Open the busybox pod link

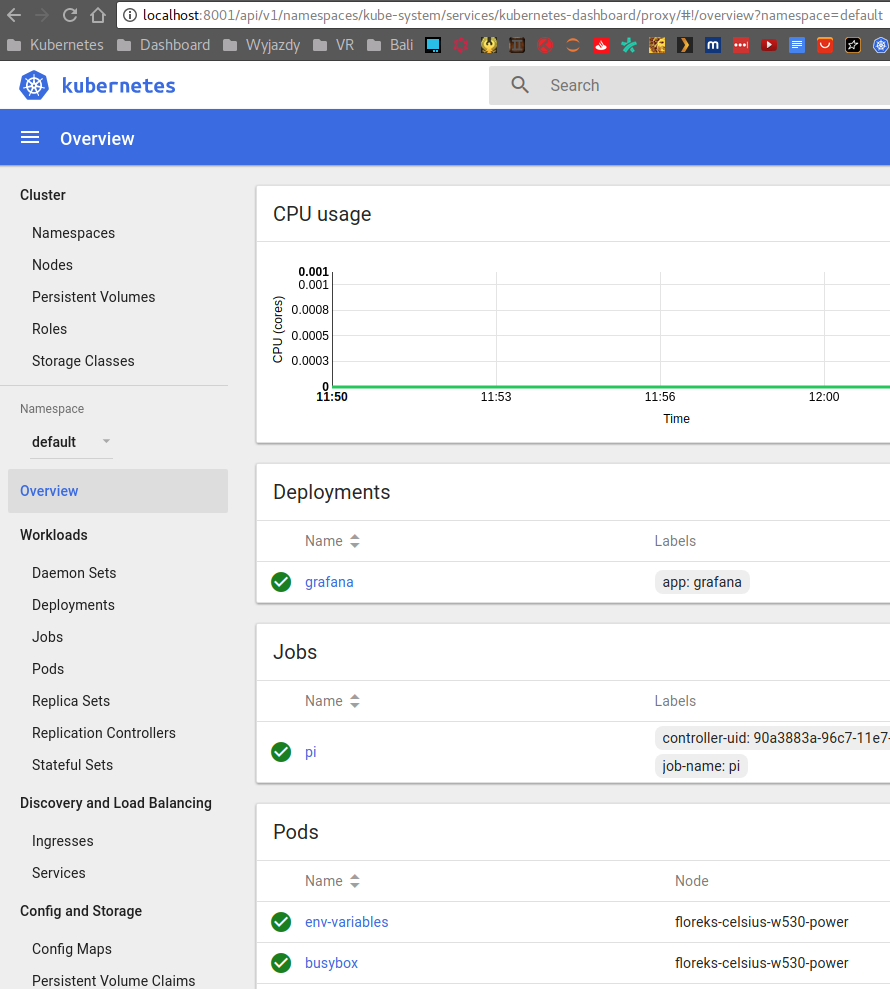[331, 963]
